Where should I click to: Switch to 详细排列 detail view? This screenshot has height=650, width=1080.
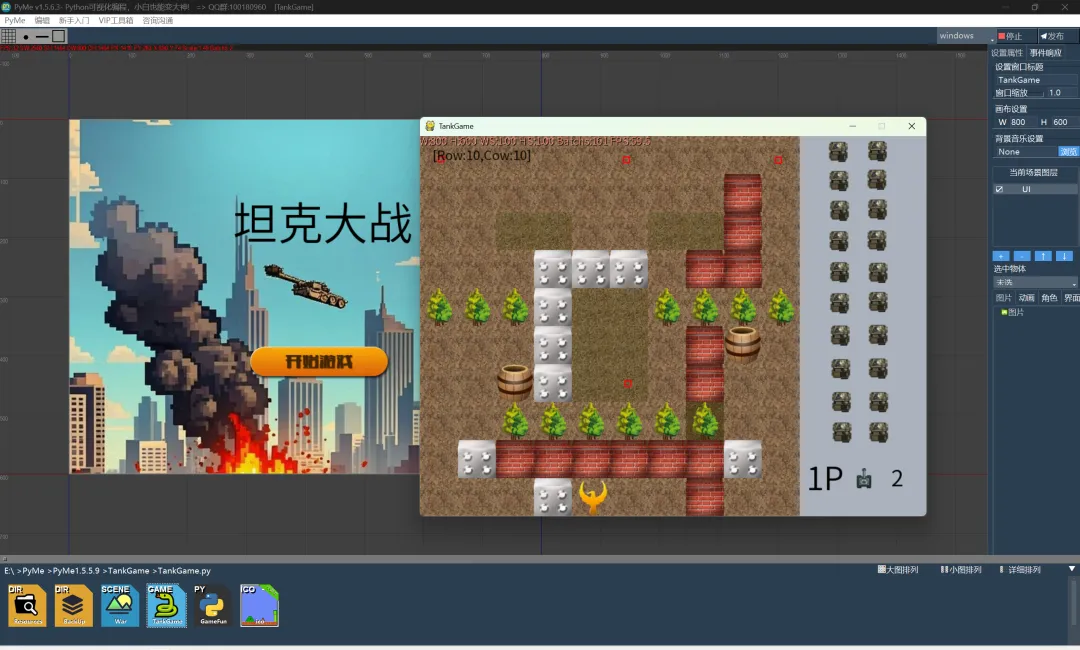[1020, 570]
